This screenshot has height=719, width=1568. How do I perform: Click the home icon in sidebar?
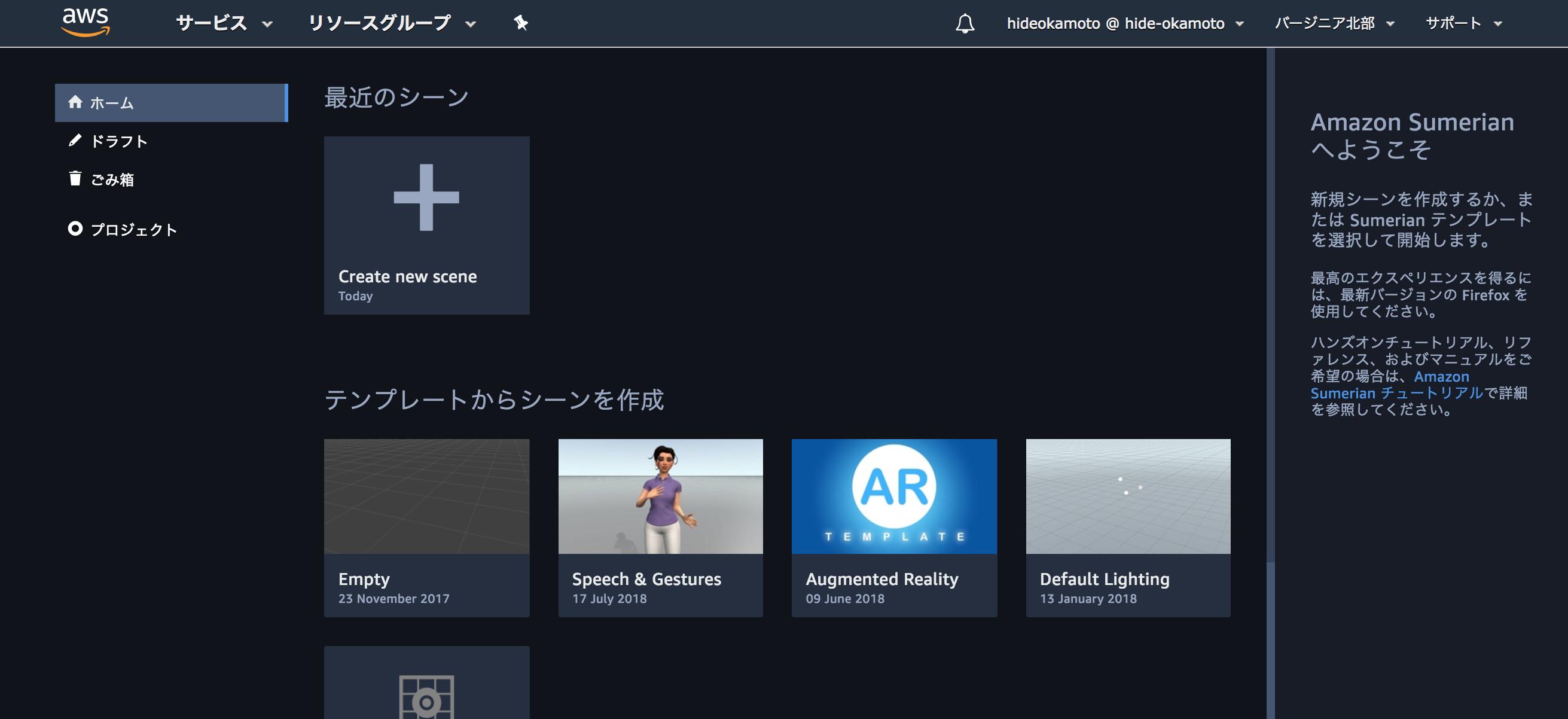click(75, 102)
